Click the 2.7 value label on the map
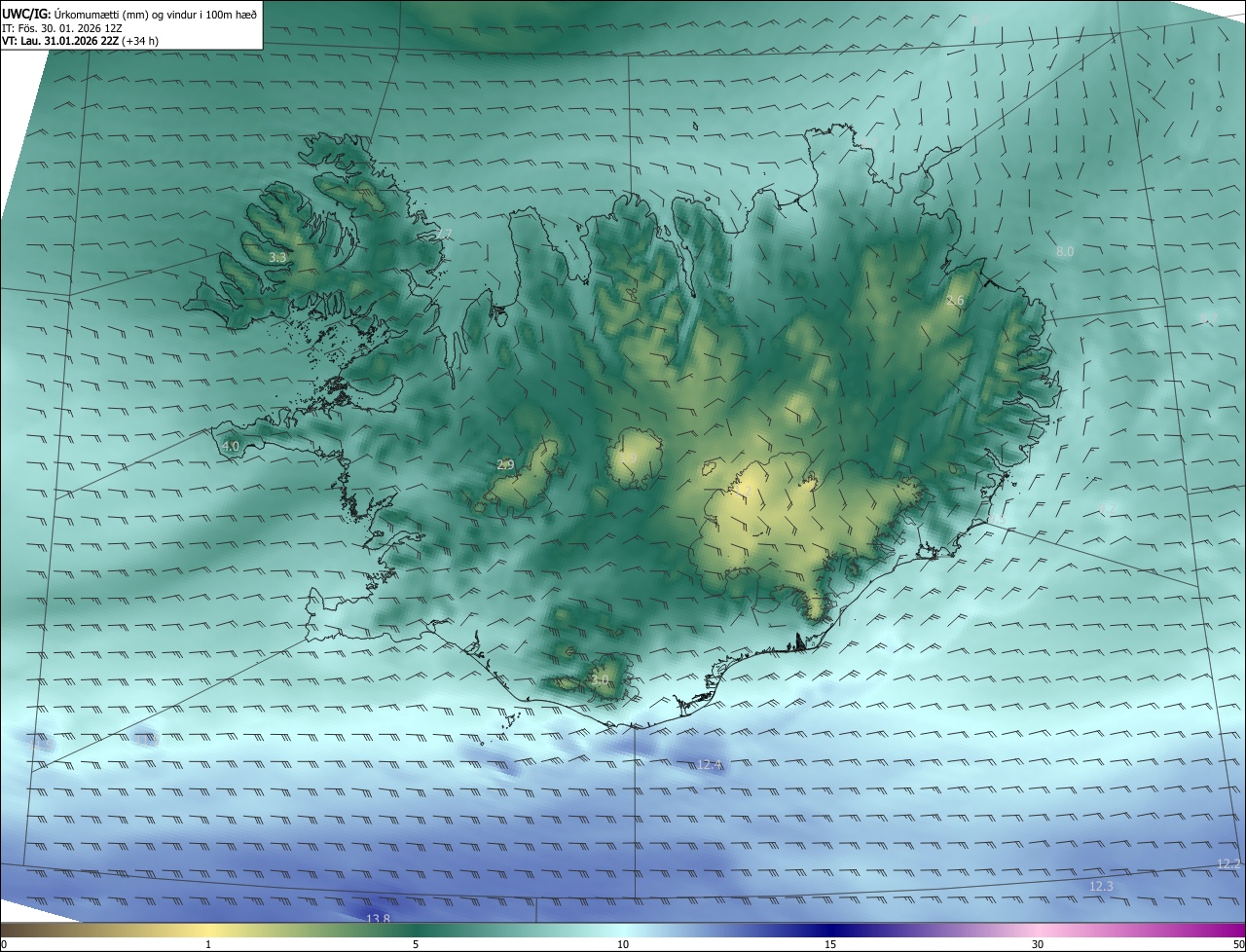Viewport: 1246px width, 952px height. [443, 234]
